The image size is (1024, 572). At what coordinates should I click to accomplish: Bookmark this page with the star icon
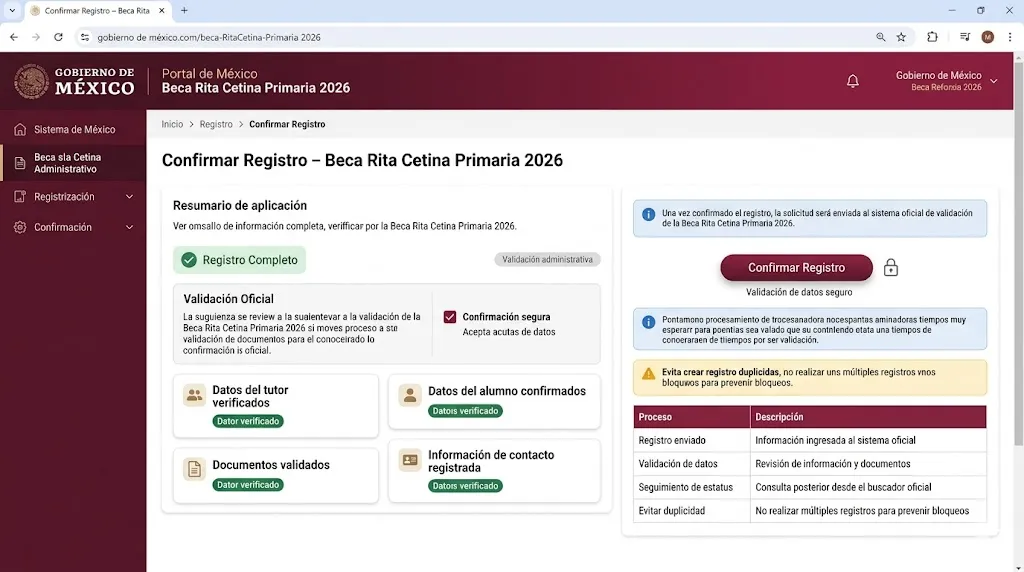pos(901,37)
